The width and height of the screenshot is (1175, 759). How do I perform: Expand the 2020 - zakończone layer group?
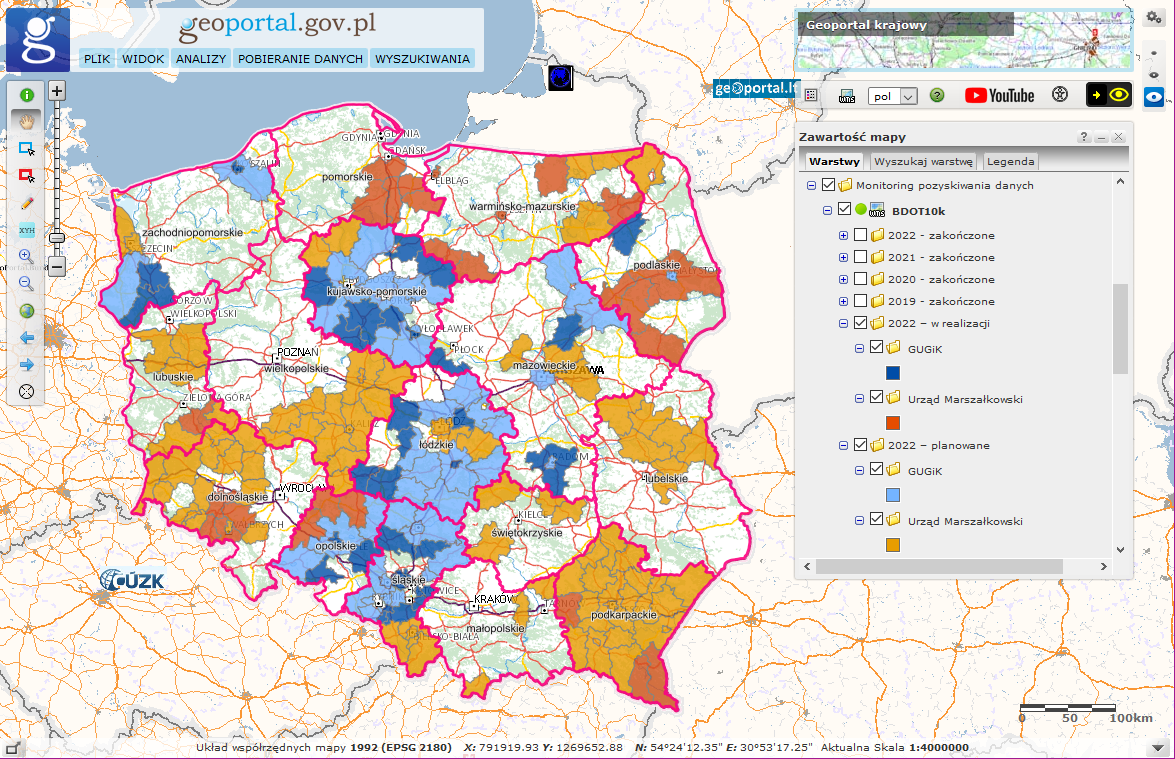tap(843, 279)
